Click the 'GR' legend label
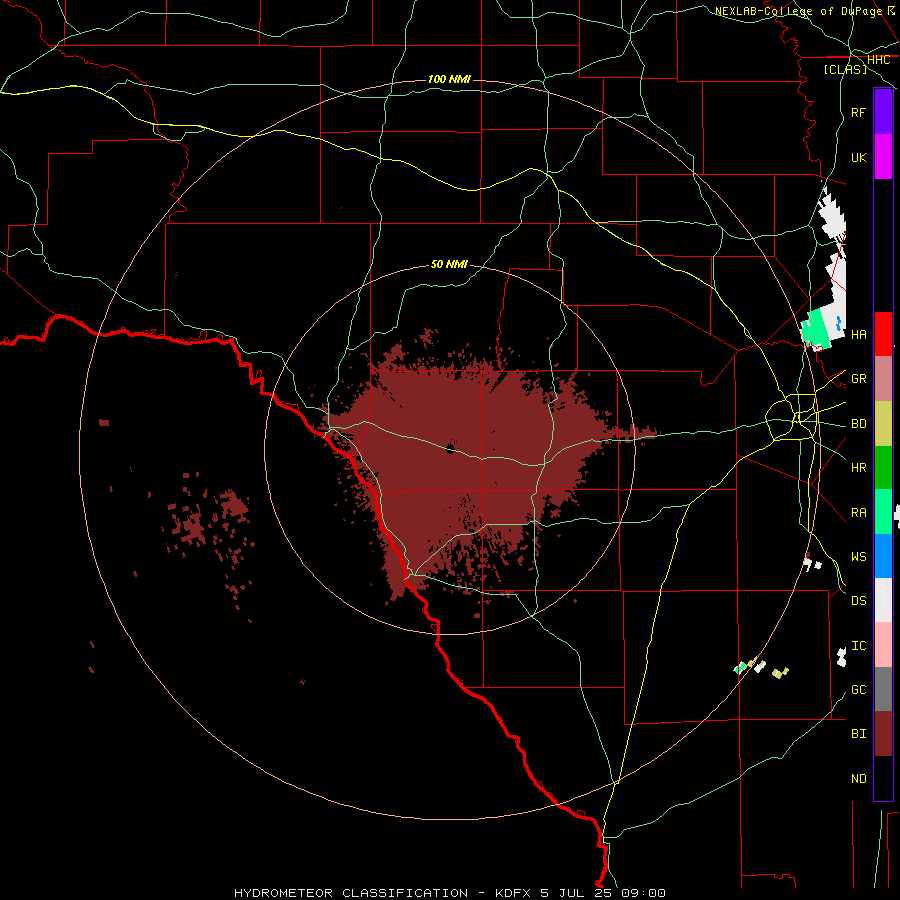The height and width of the screenshot is (900, 900). coord(858,379)
